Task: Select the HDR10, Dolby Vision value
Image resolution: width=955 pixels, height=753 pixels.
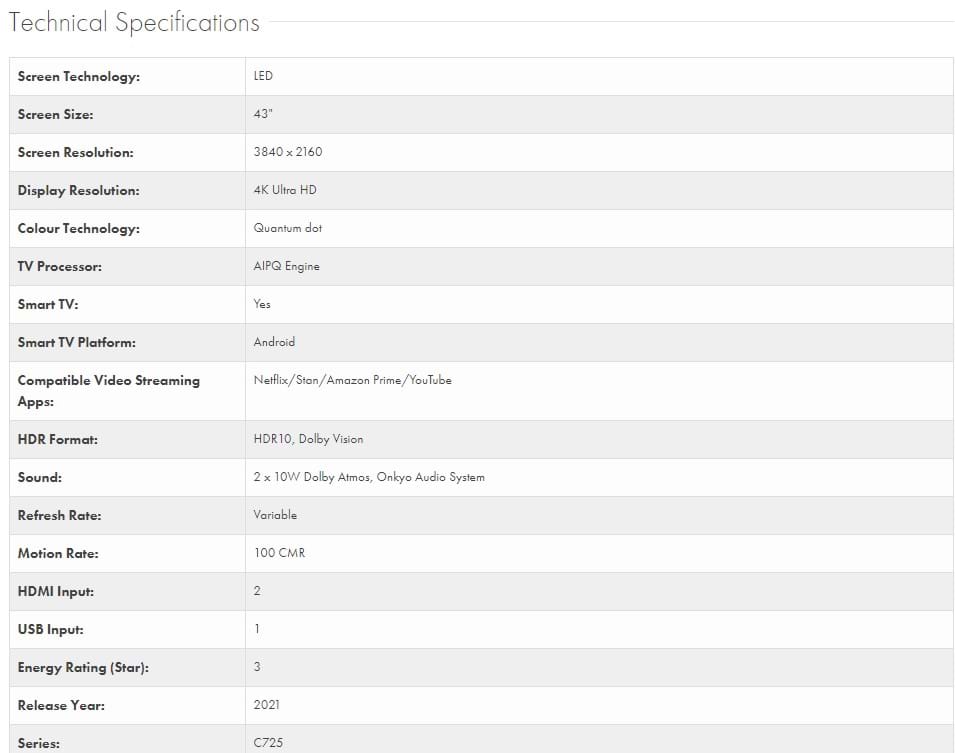Action: (308, 439)
